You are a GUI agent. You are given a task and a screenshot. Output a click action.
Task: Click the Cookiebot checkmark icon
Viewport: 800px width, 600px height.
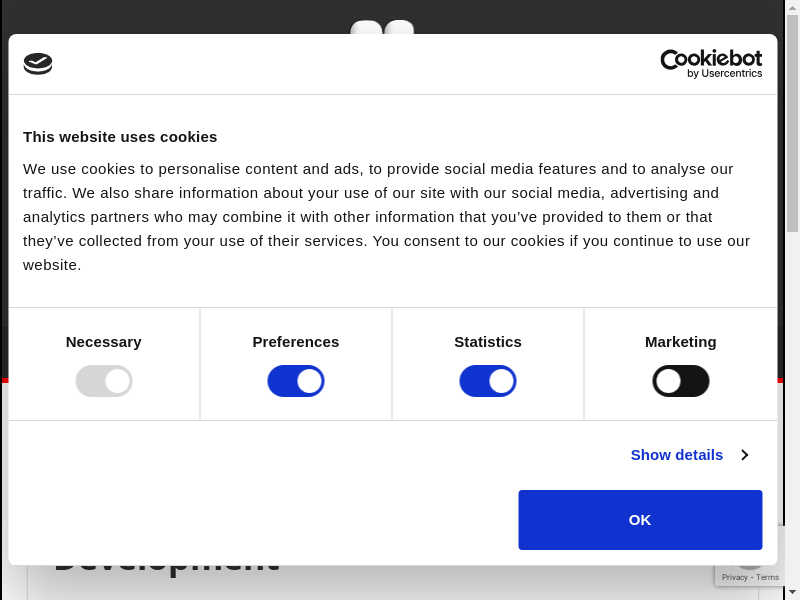(x=38, y=64)
